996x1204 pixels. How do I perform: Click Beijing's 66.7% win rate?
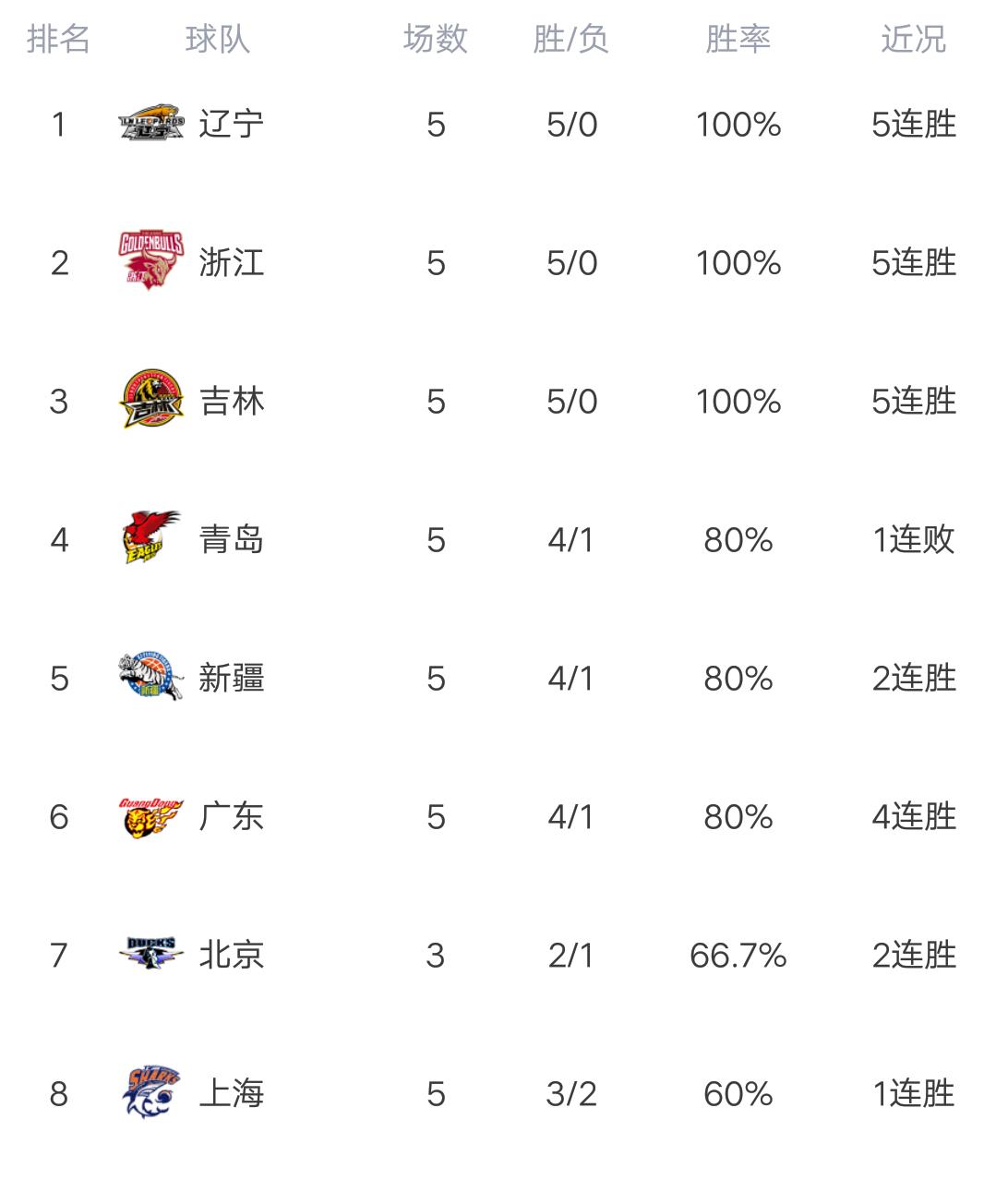(738, 955)
